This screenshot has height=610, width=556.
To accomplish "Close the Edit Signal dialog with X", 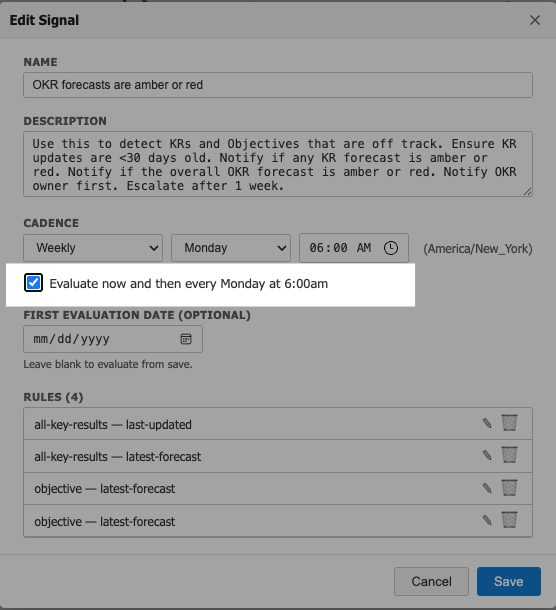I will (535, 20).
